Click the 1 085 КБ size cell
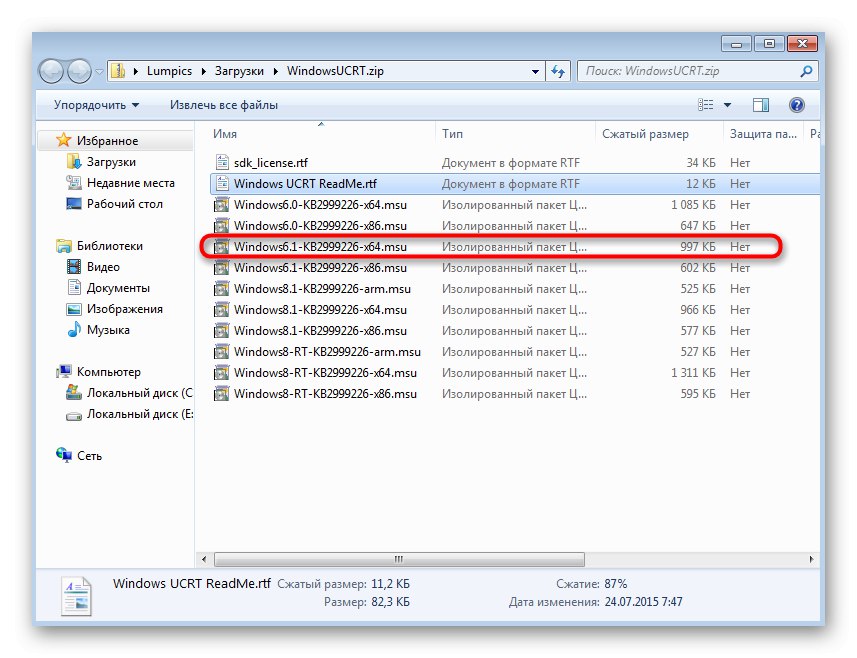Screen dimensions: 857x658 693,205
